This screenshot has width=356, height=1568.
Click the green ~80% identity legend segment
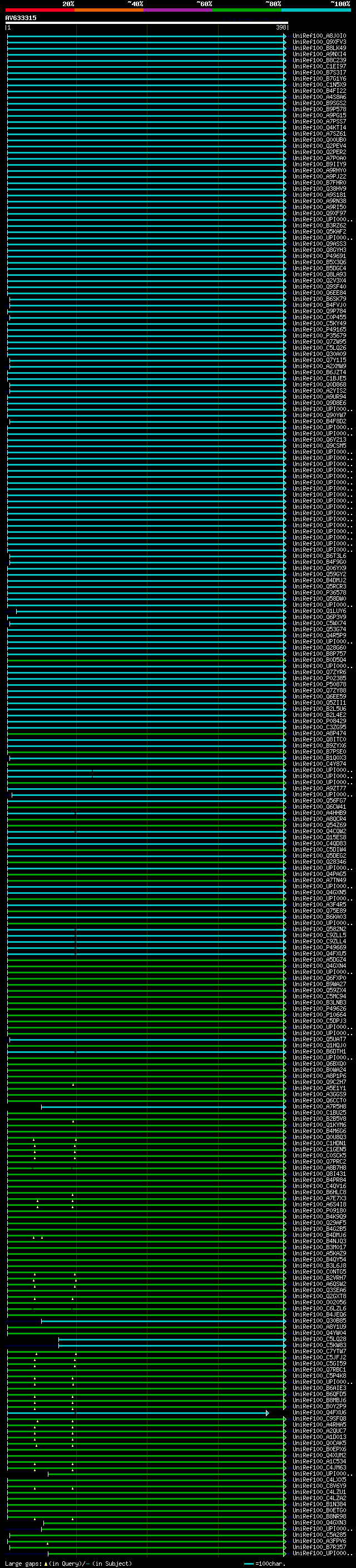pyautogui.click(x=247, y=10)
